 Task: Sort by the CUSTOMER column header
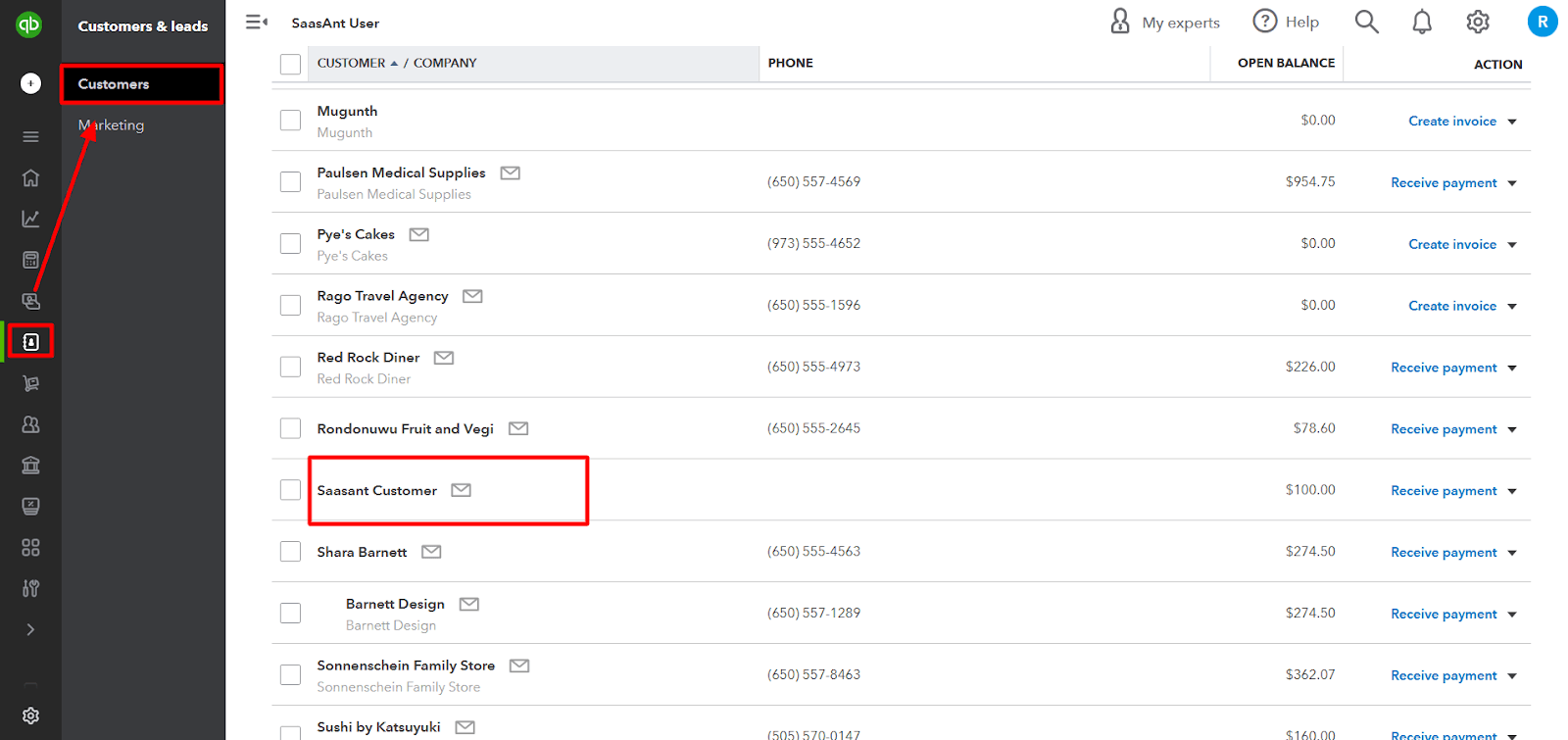click(351, 63)
